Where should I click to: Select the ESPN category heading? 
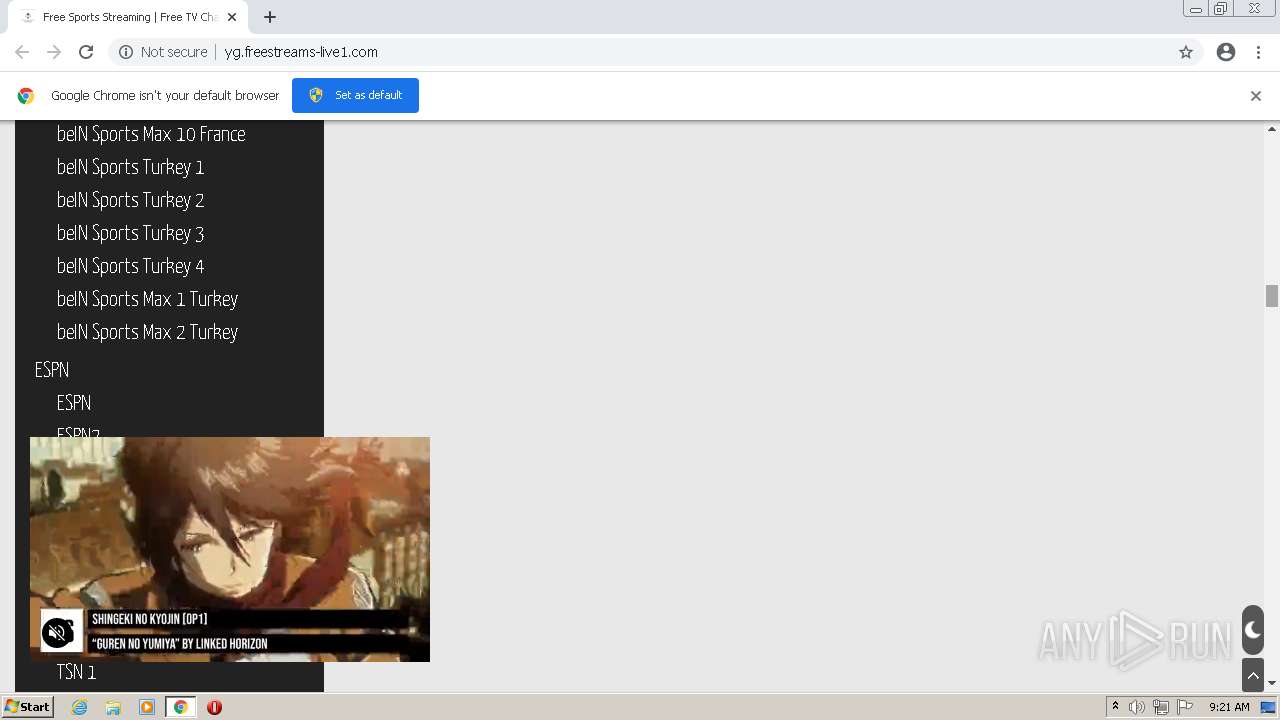click(x=52, y=370)
